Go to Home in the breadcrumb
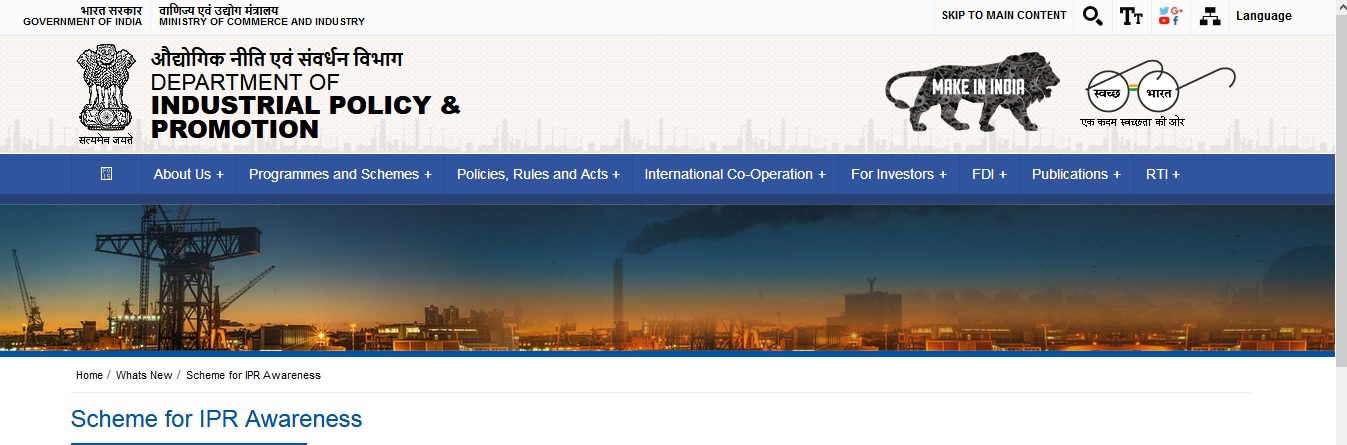 pos(89,375)
